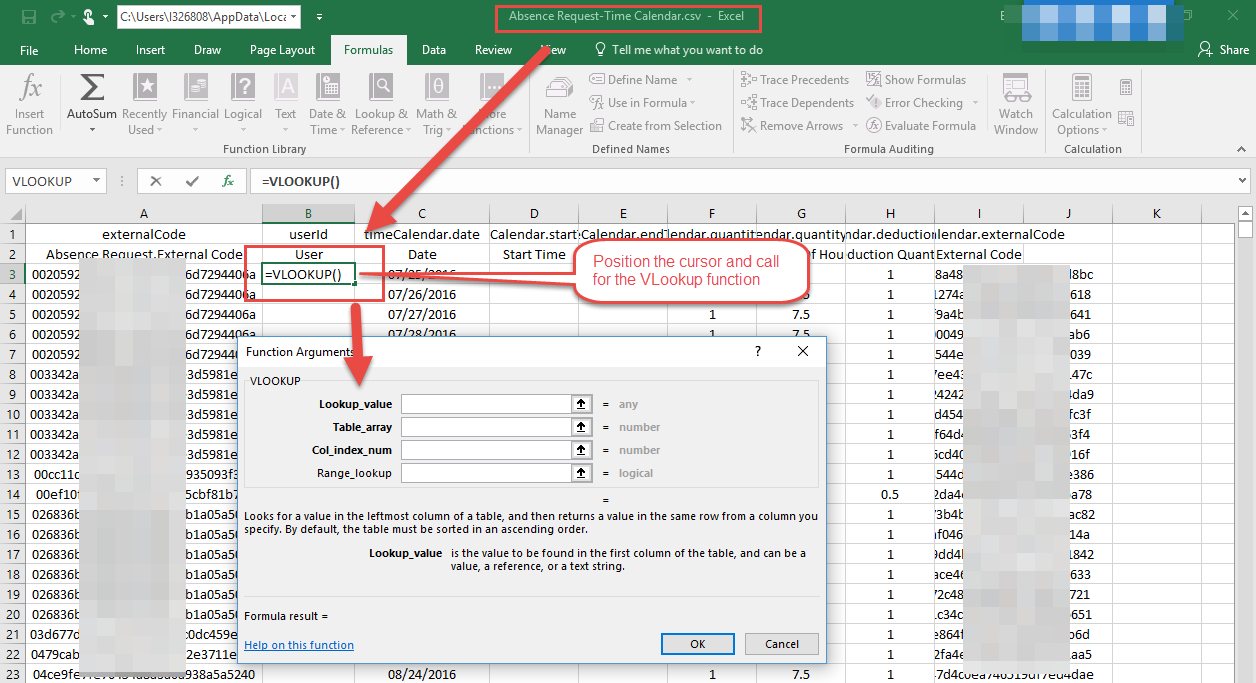Switch to the Insert tab
Viewport: 1256px width, 683px height.
[151, 50]
